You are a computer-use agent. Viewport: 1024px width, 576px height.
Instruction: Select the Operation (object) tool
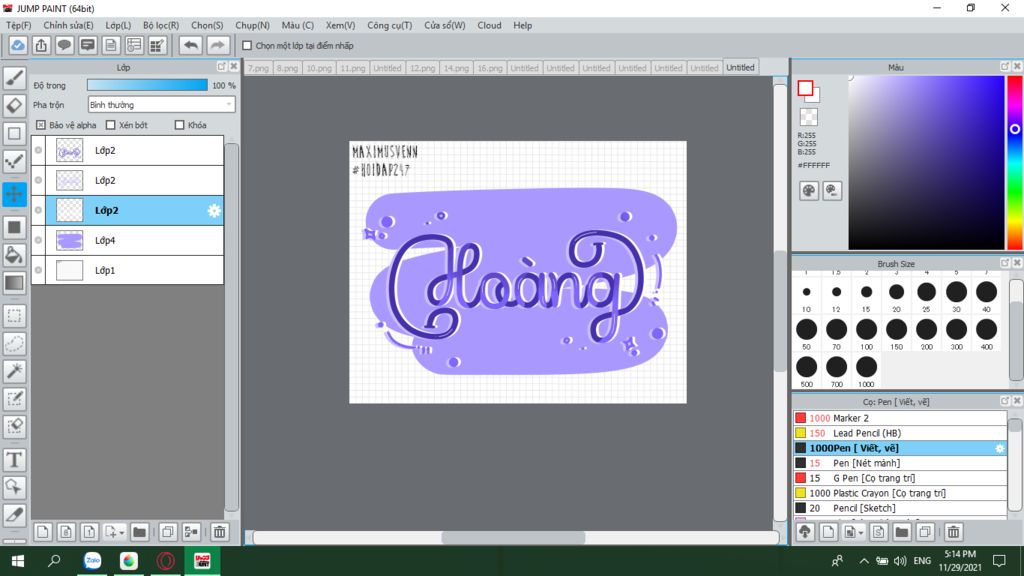click(x=14, y=487)
